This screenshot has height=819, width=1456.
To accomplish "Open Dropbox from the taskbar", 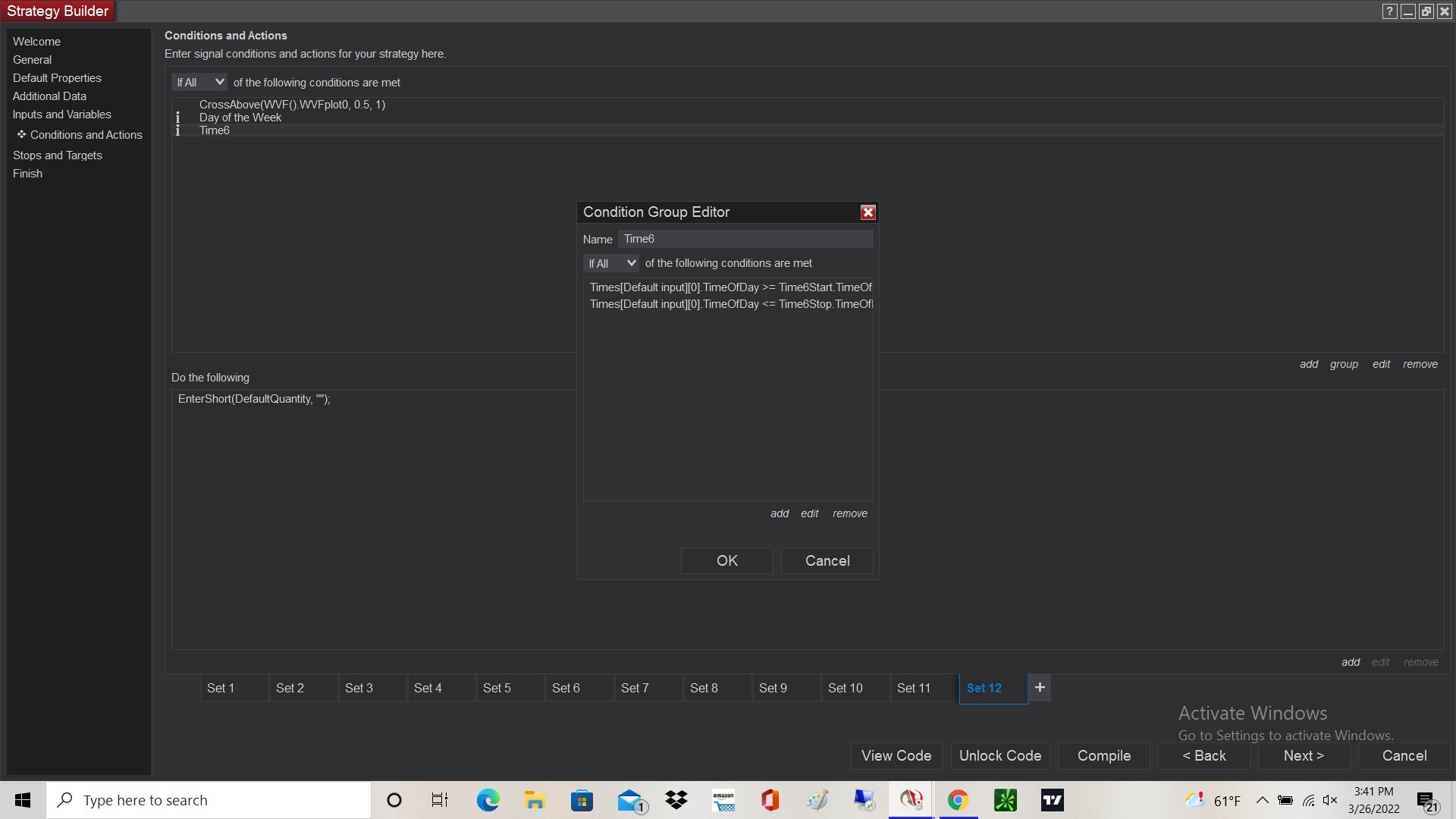I will (x=676, y=800).
